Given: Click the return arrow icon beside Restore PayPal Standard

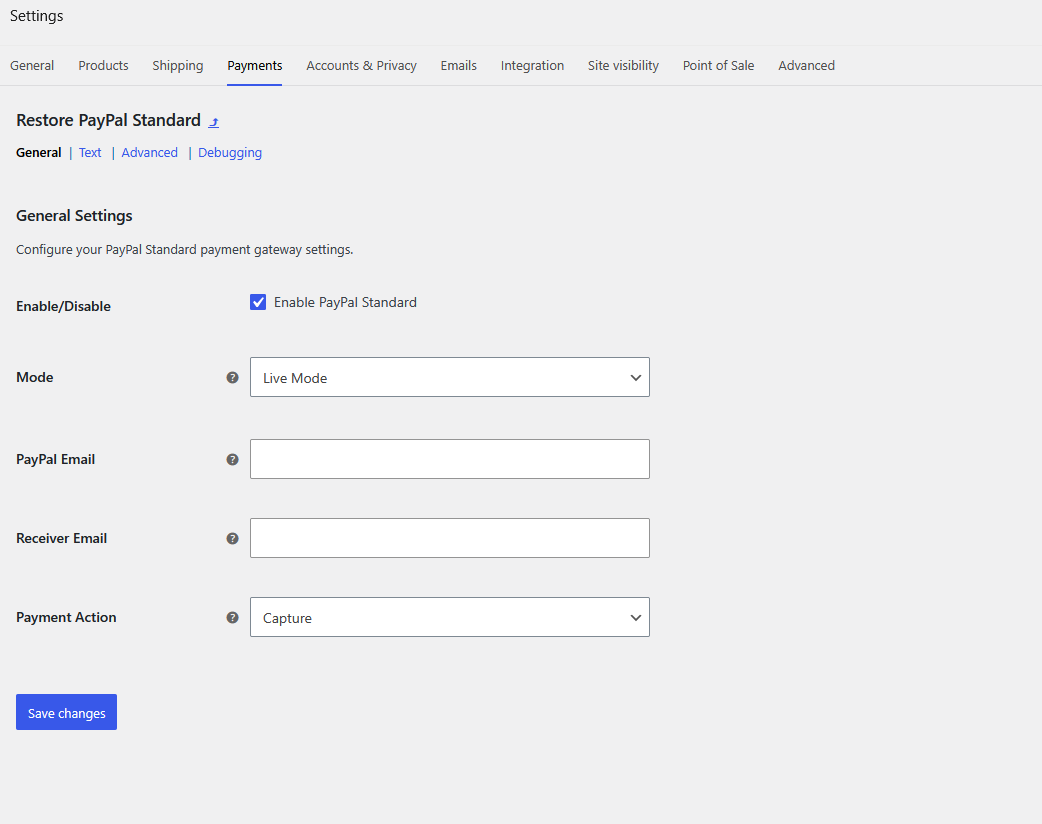Looking at the screenshot, I should [213, 122].
